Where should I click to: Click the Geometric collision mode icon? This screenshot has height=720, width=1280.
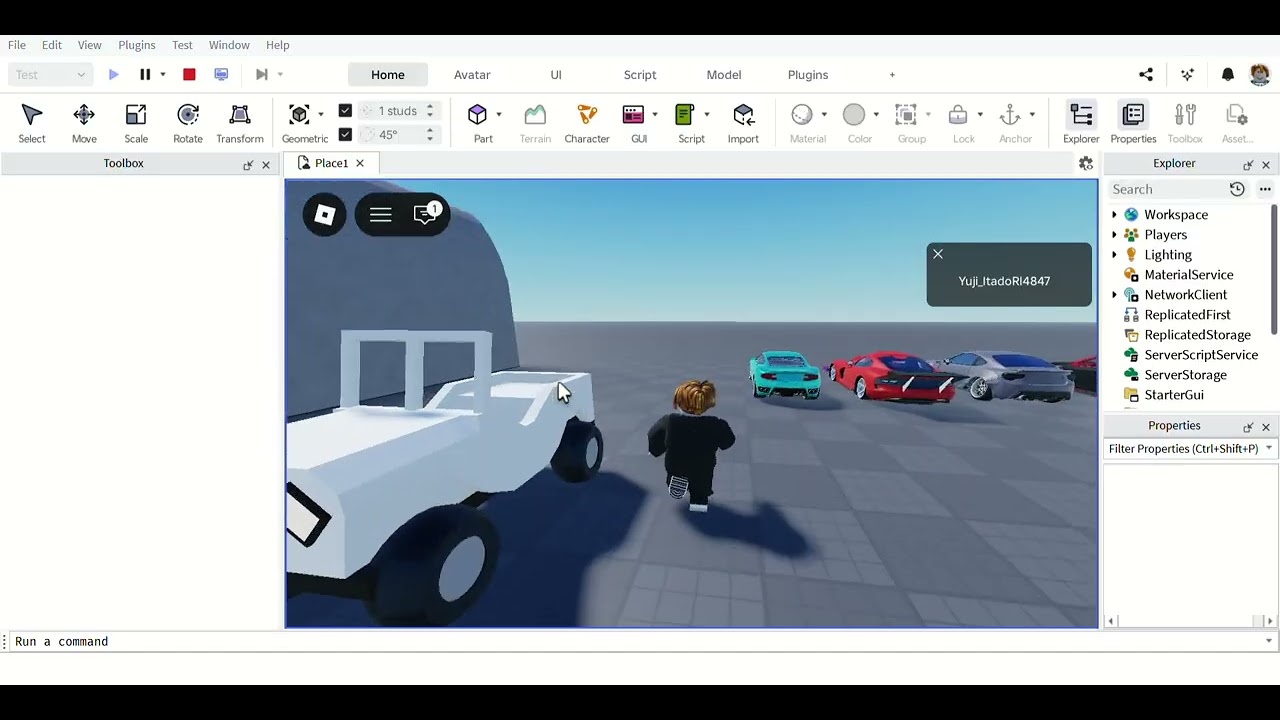coord(299,114)
